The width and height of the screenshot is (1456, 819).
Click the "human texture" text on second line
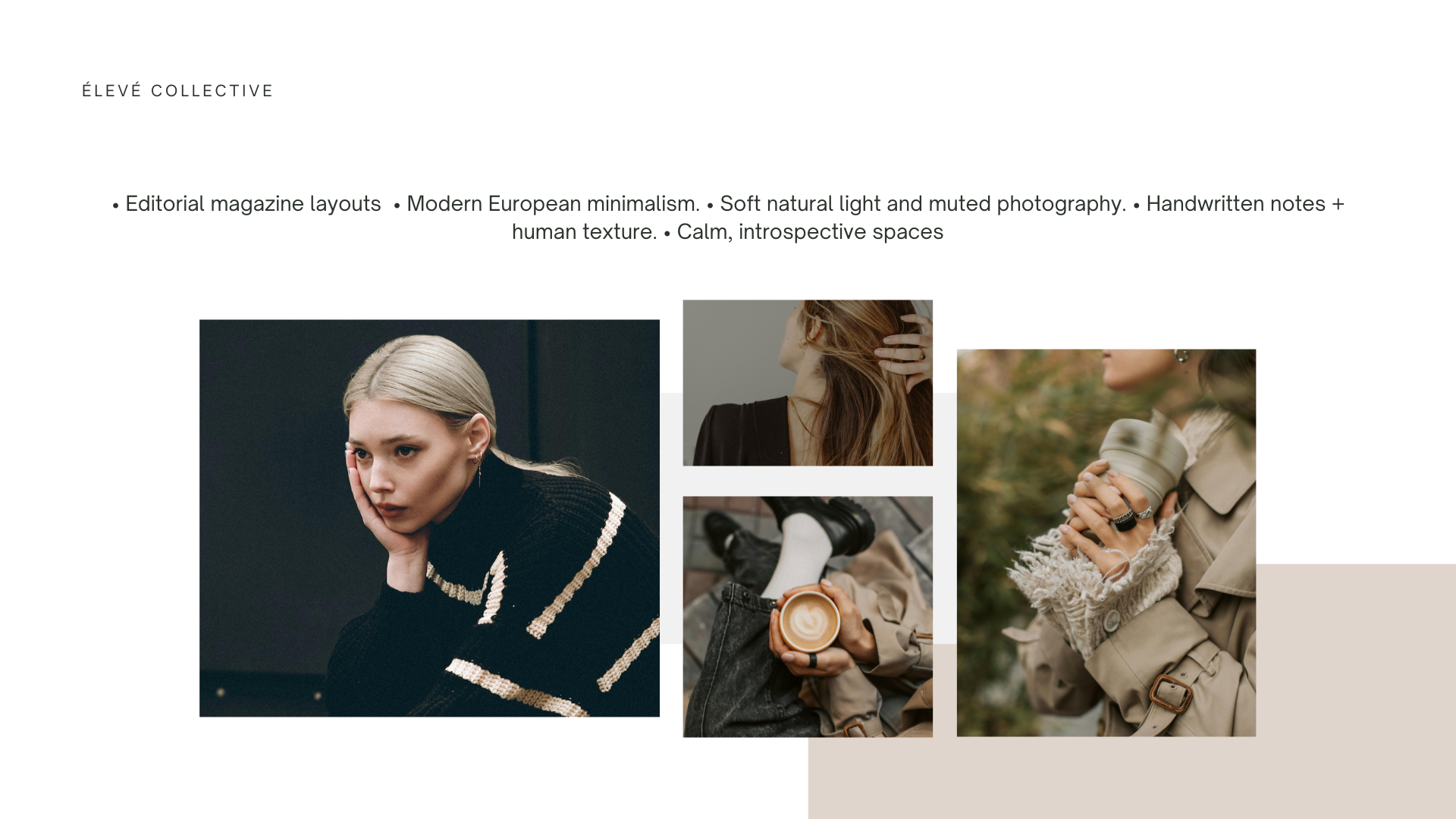tap(584, 232)
